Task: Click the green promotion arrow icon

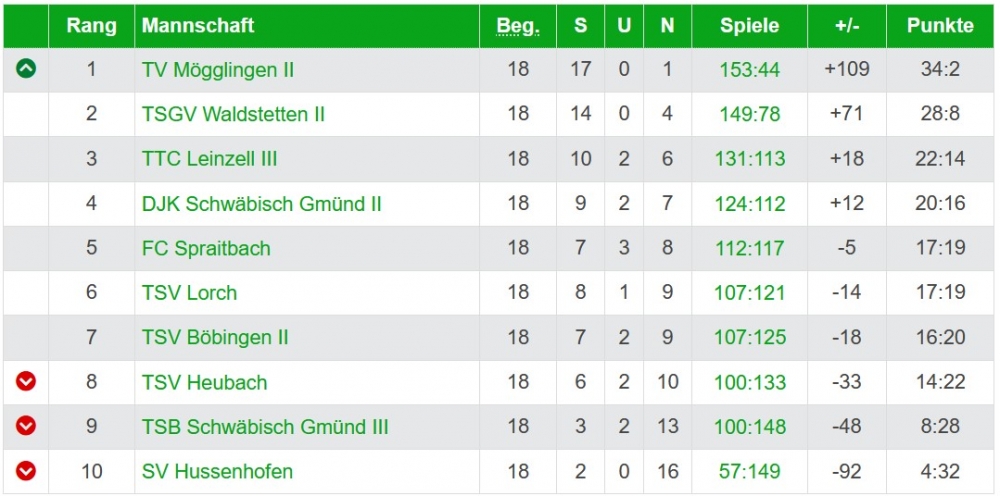Action: [x=26, y=69]
